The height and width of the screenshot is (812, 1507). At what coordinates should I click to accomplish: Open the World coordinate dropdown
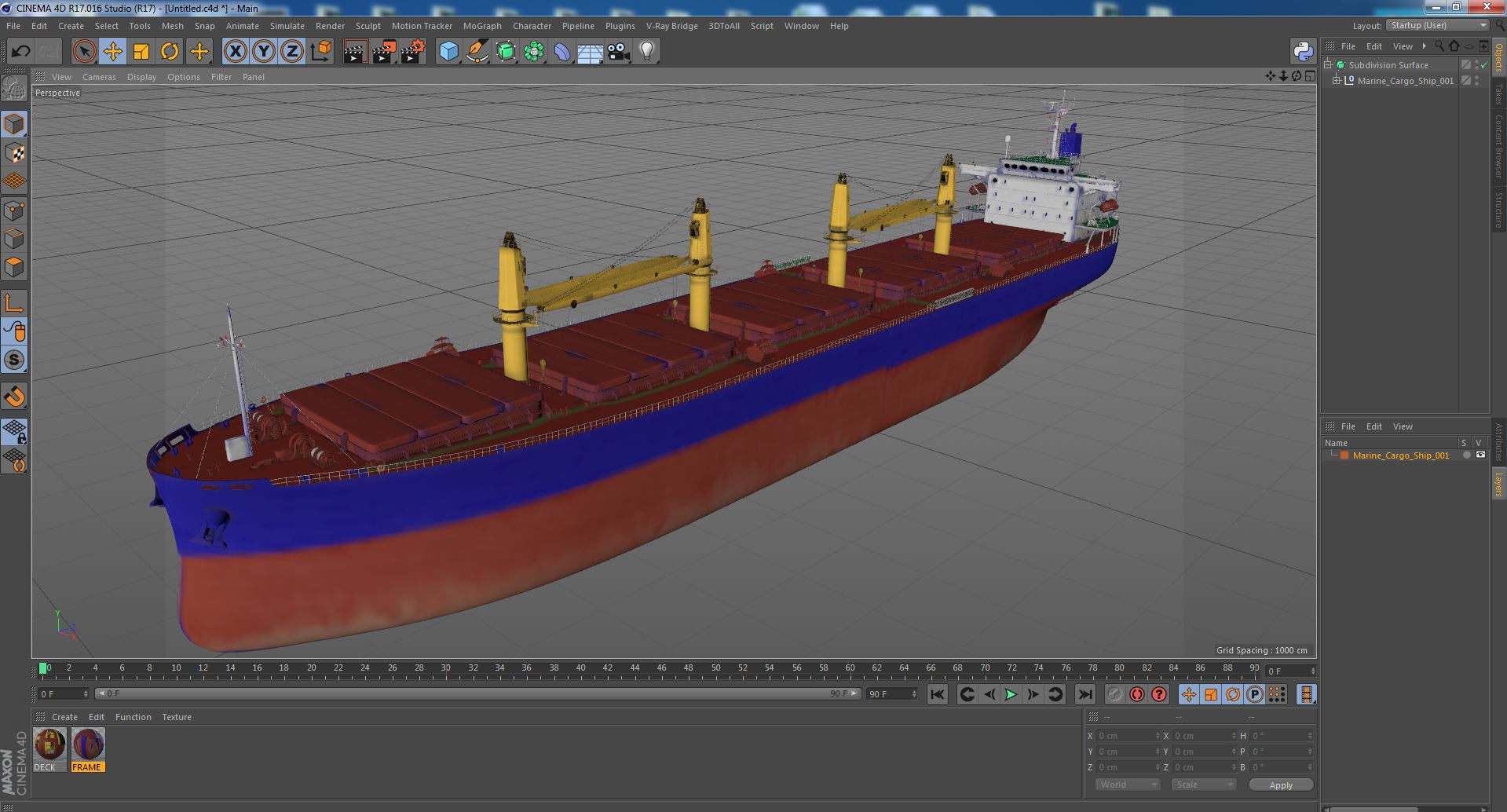pos(1128,785)
